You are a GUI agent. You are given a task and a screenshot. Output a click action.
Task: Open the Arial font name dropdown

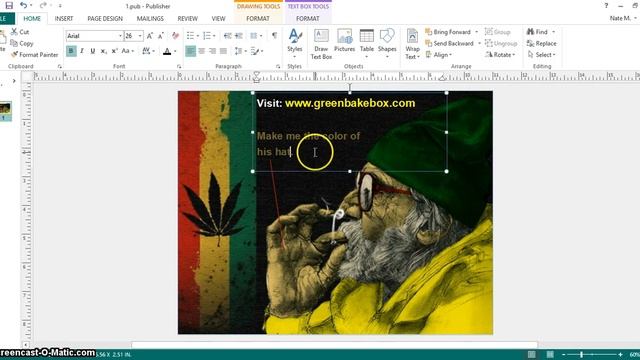point(120,36)
